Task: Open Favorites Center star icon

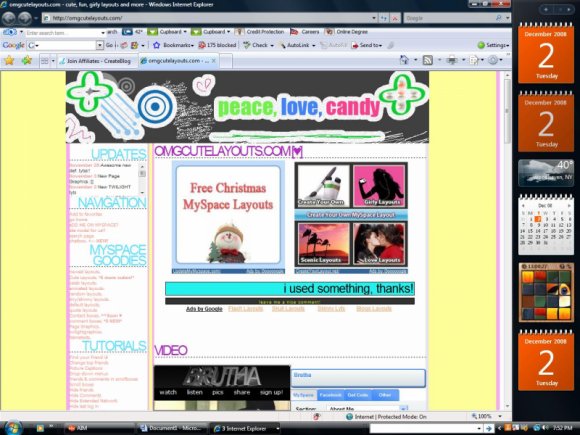Action: [x=9, y=60]
